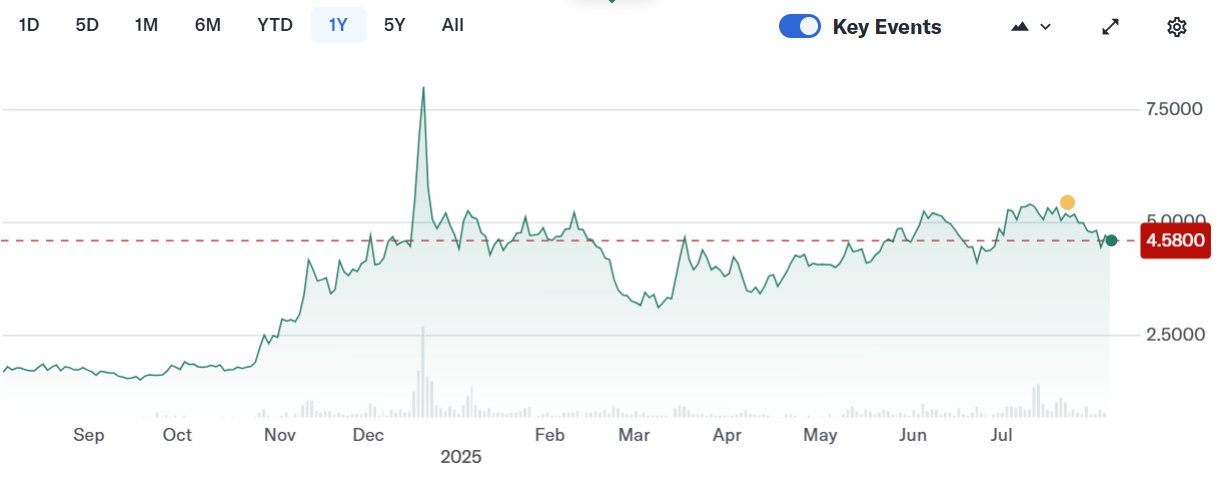The width and height of the screenshot is (1220, 481).
Task: Select the YTD range
Action: point(275,25)
